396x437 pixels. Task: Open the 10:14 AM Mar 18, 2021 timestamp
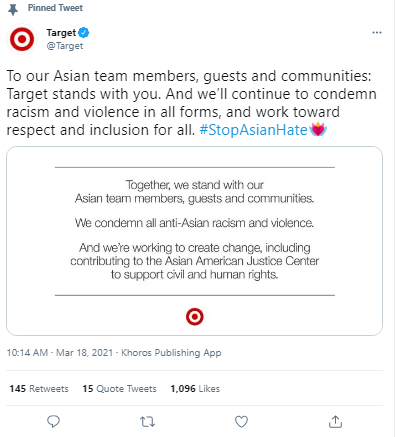tap(60, 353)
